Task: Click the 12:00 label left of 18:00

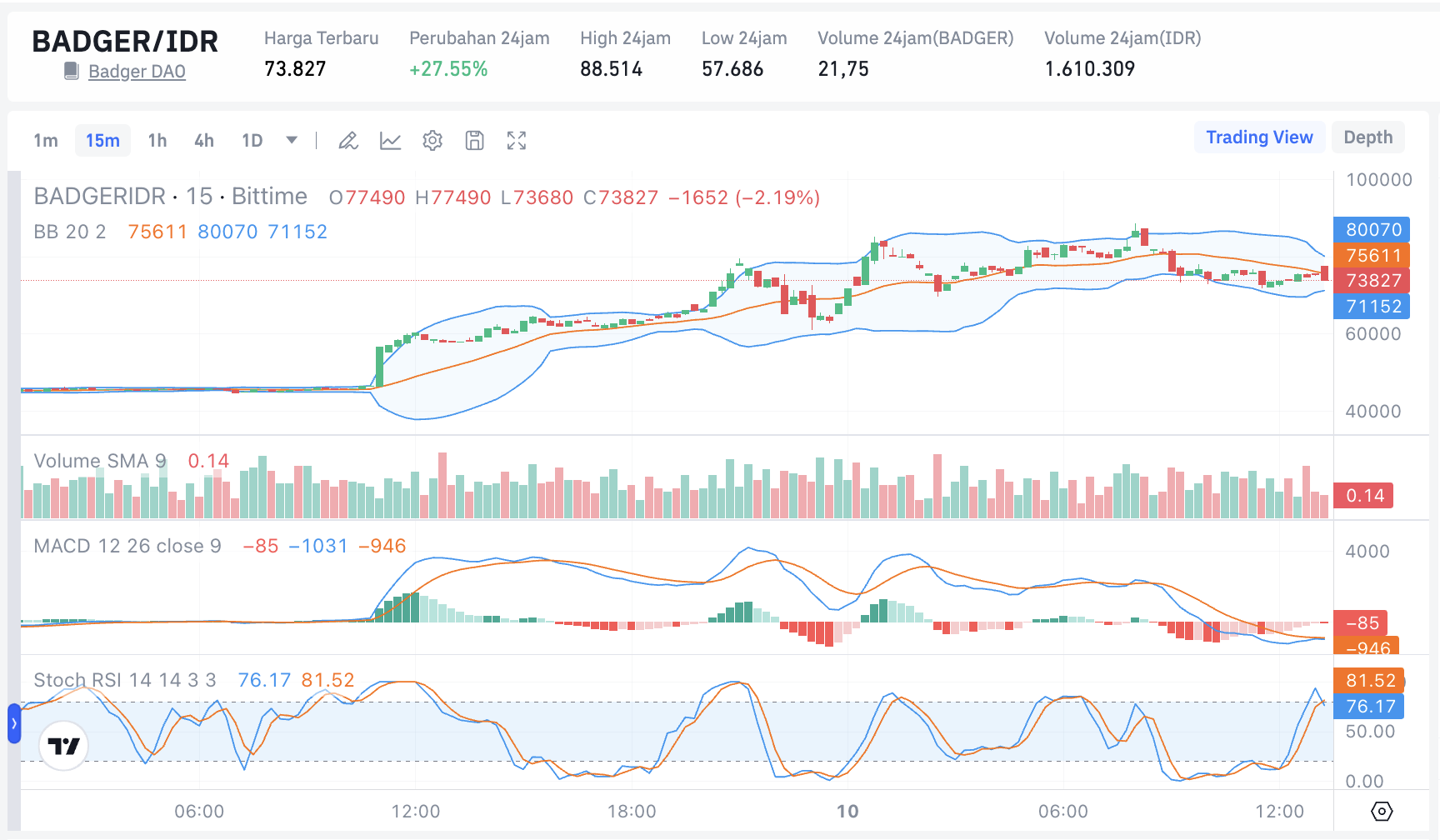Action: (416, 812)
